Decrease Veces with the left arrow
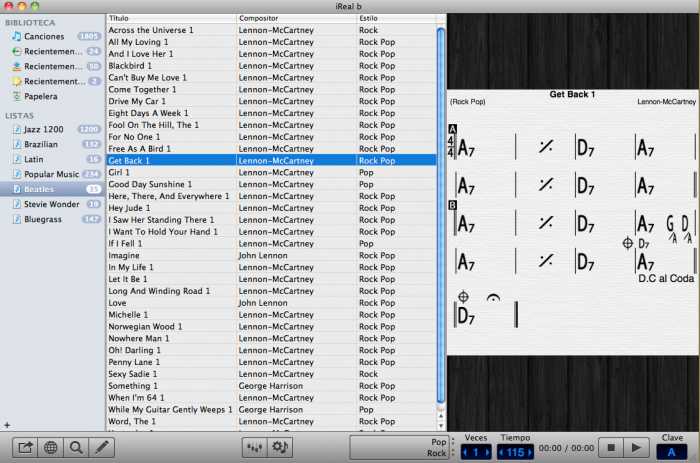Viewport: 700px width, 463px height. pyautogui.click(x=465, y=452)
